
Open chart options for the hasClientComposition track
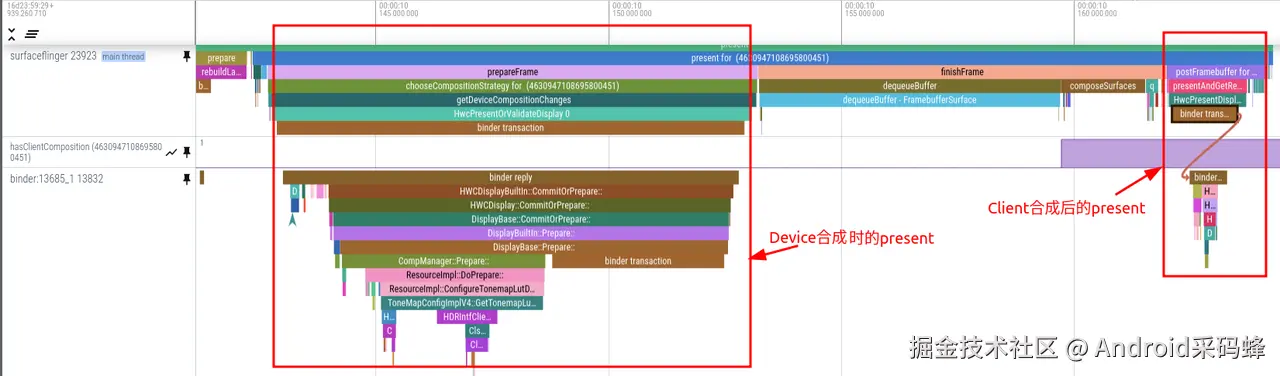[171, 152]
